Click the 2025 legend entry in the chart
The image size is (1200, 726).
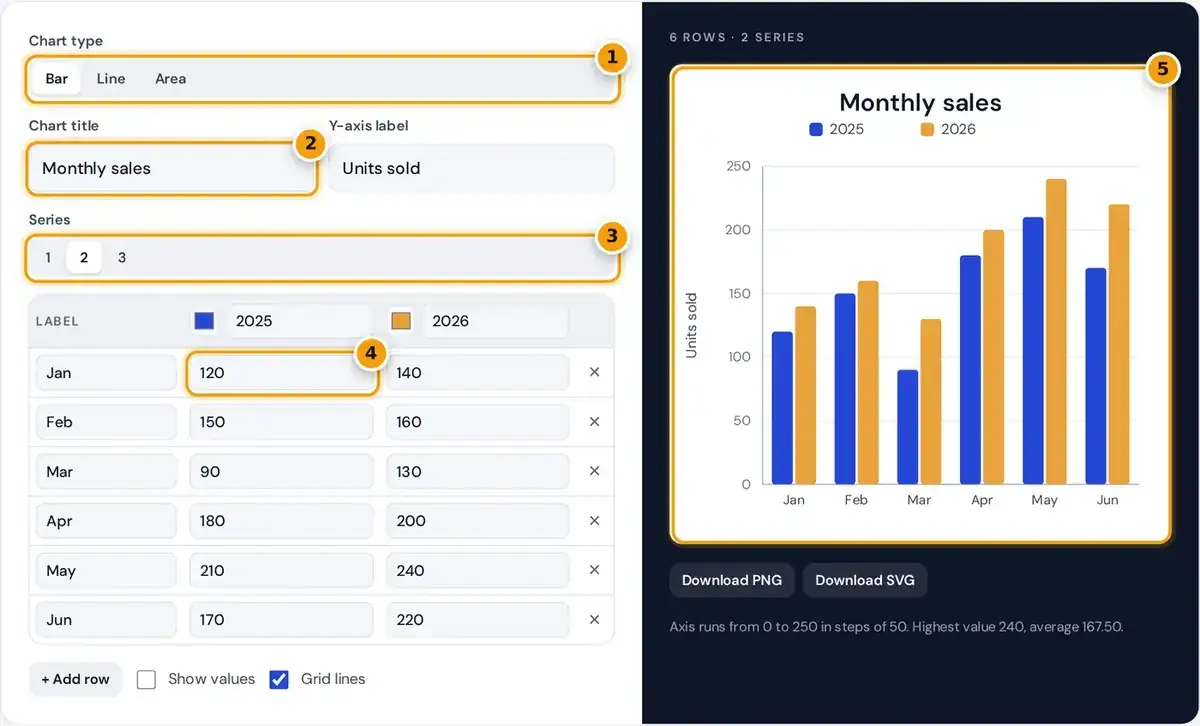[836, 129]
